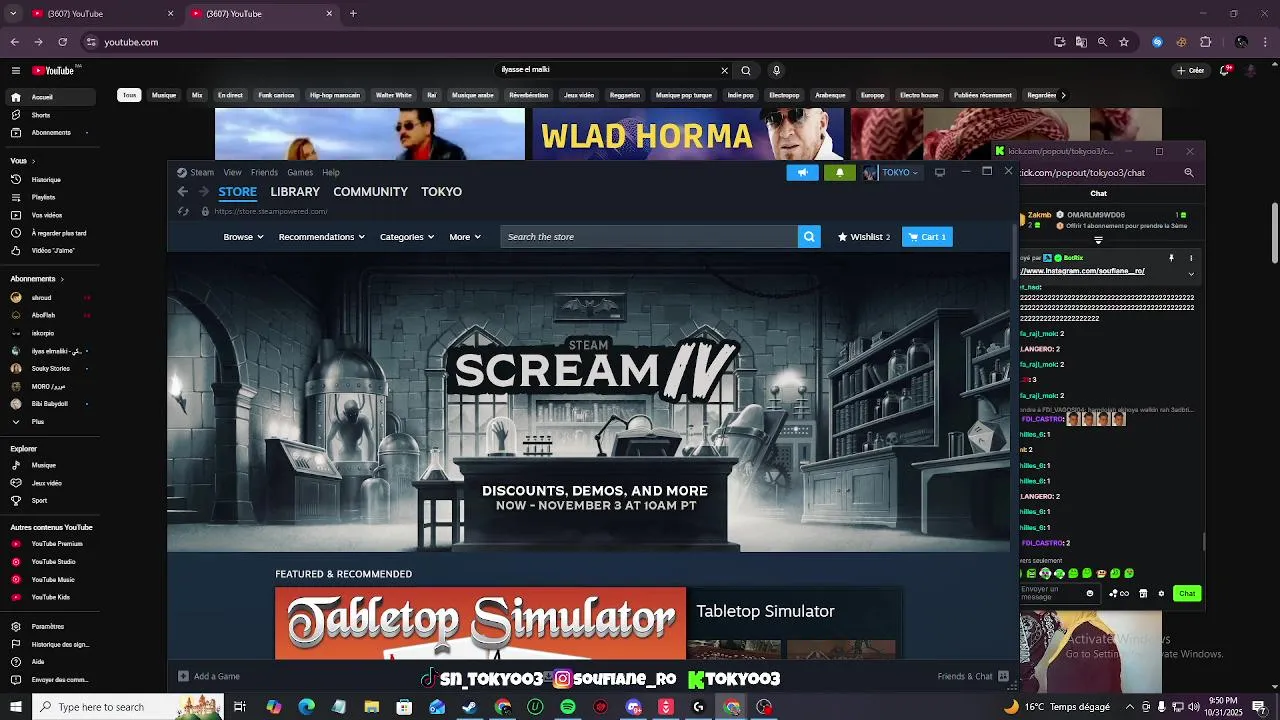Open Instagram link in Kick chat

[1082, 271]
